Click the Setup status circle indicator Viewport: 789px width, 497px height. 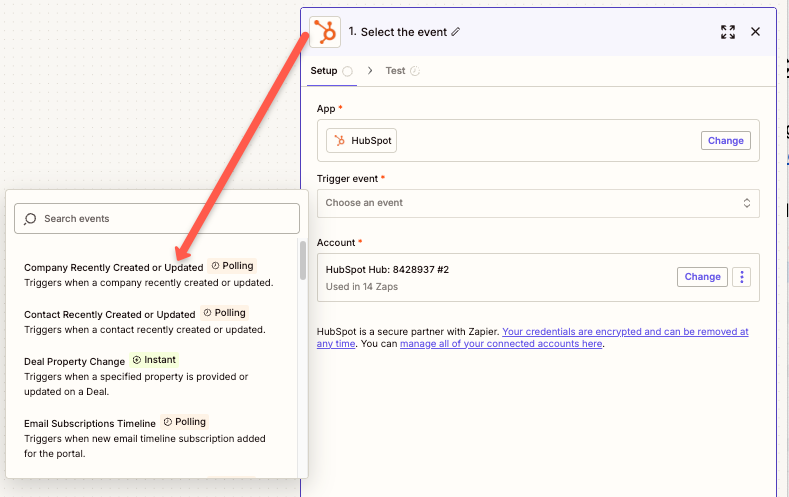click(347, 71)
